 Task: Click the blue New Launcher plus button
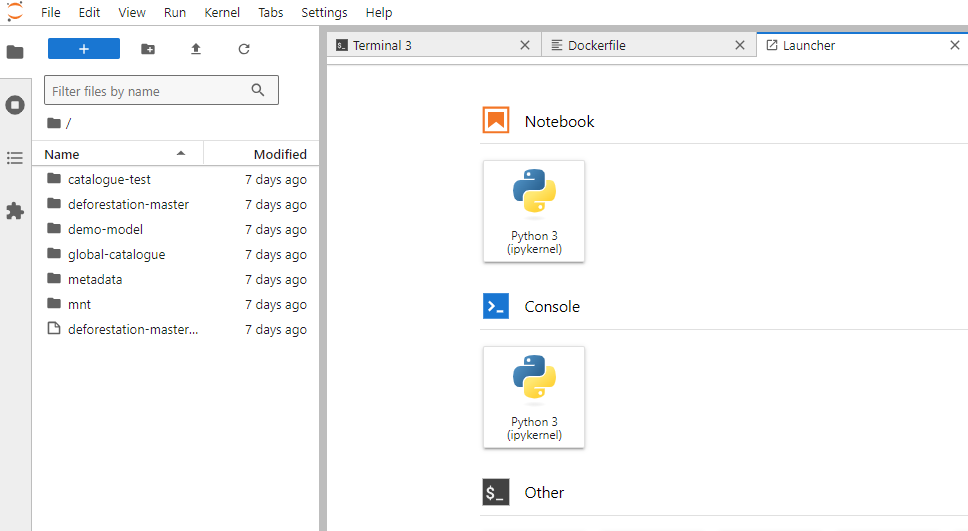pyautogui.click(x=84, y=49)
